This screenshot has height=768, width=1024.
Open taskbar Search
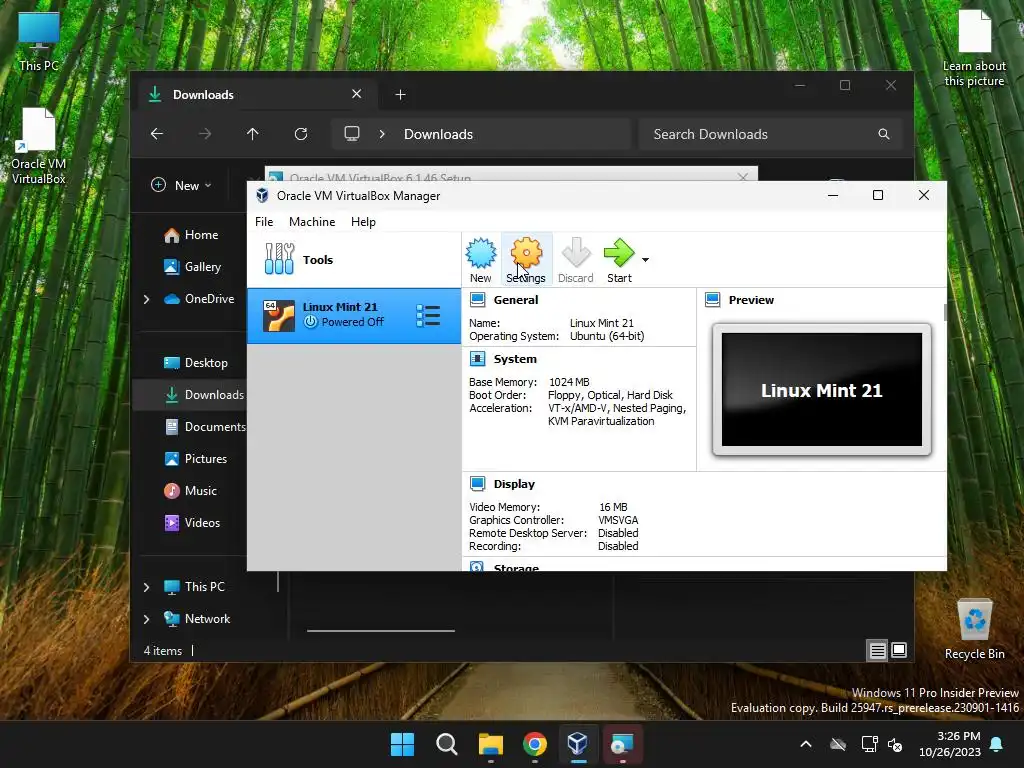coord(447,744)
